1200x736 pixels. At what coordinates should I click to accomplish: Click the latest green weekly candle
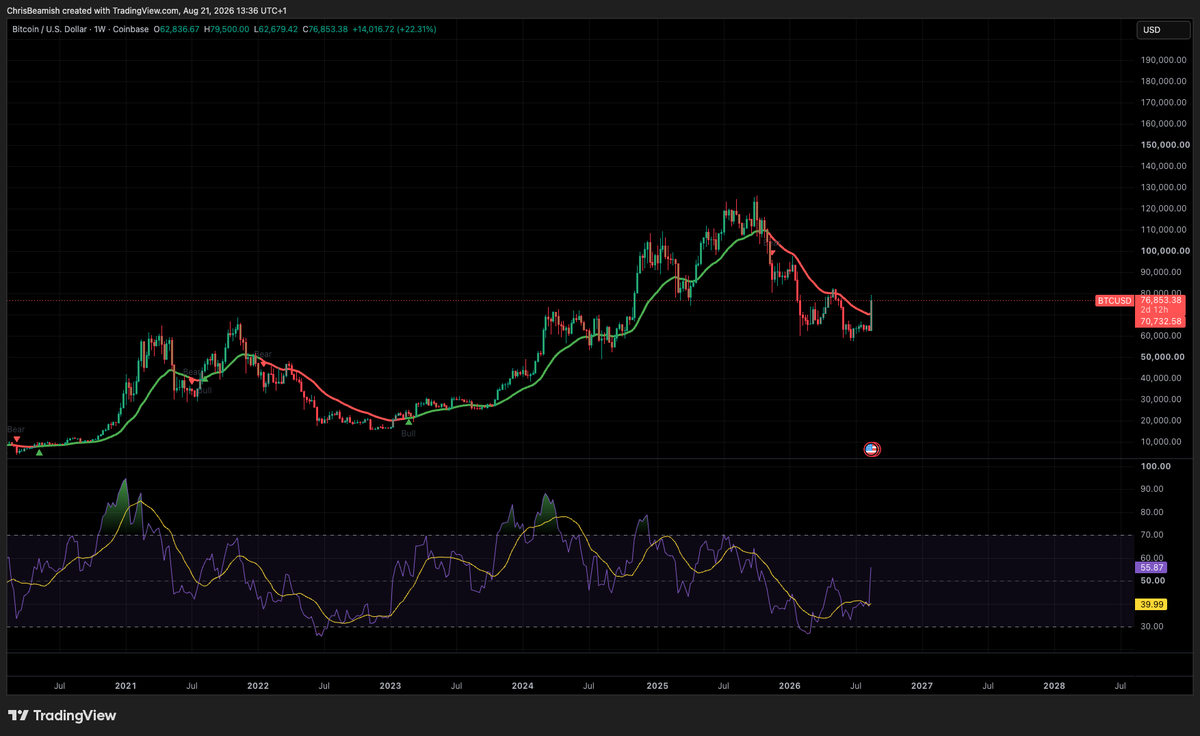(872, 314)
